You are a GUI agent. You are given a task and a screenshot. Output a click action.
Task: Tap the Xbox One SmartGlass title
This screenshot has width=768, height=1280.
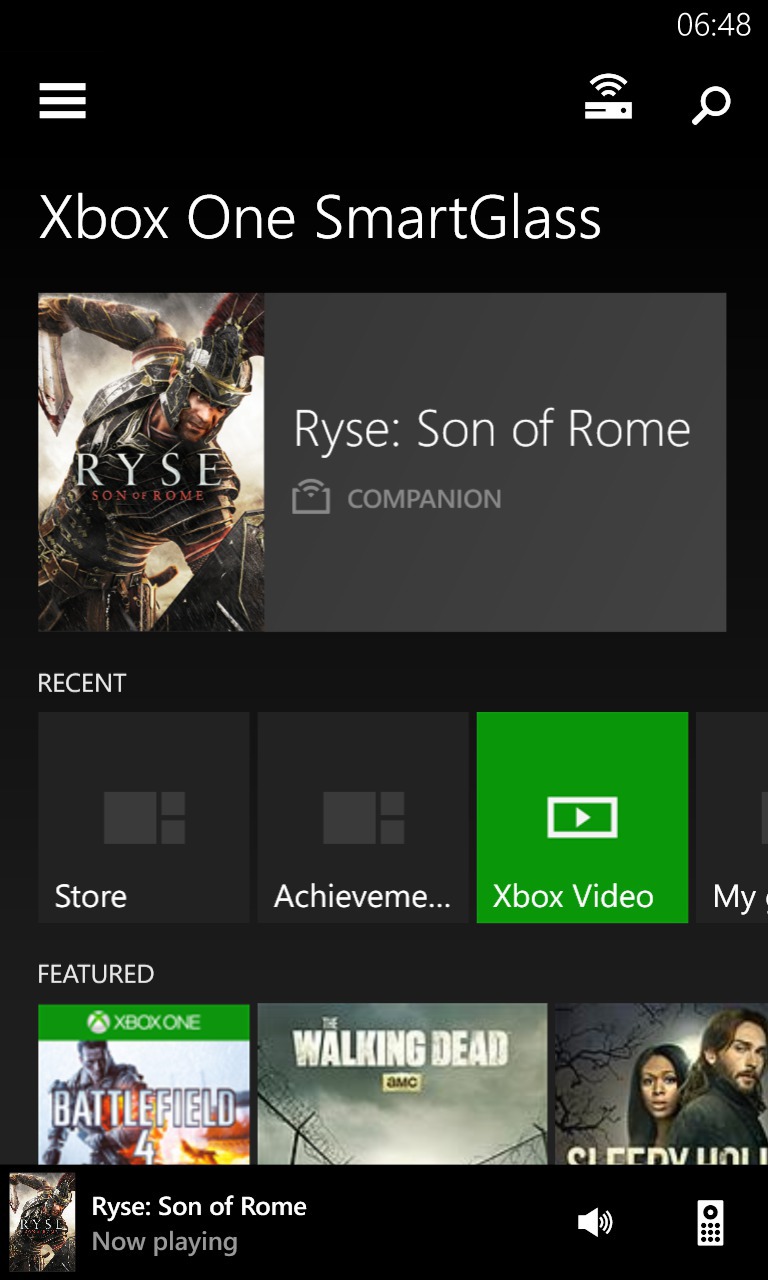[320, 218]
